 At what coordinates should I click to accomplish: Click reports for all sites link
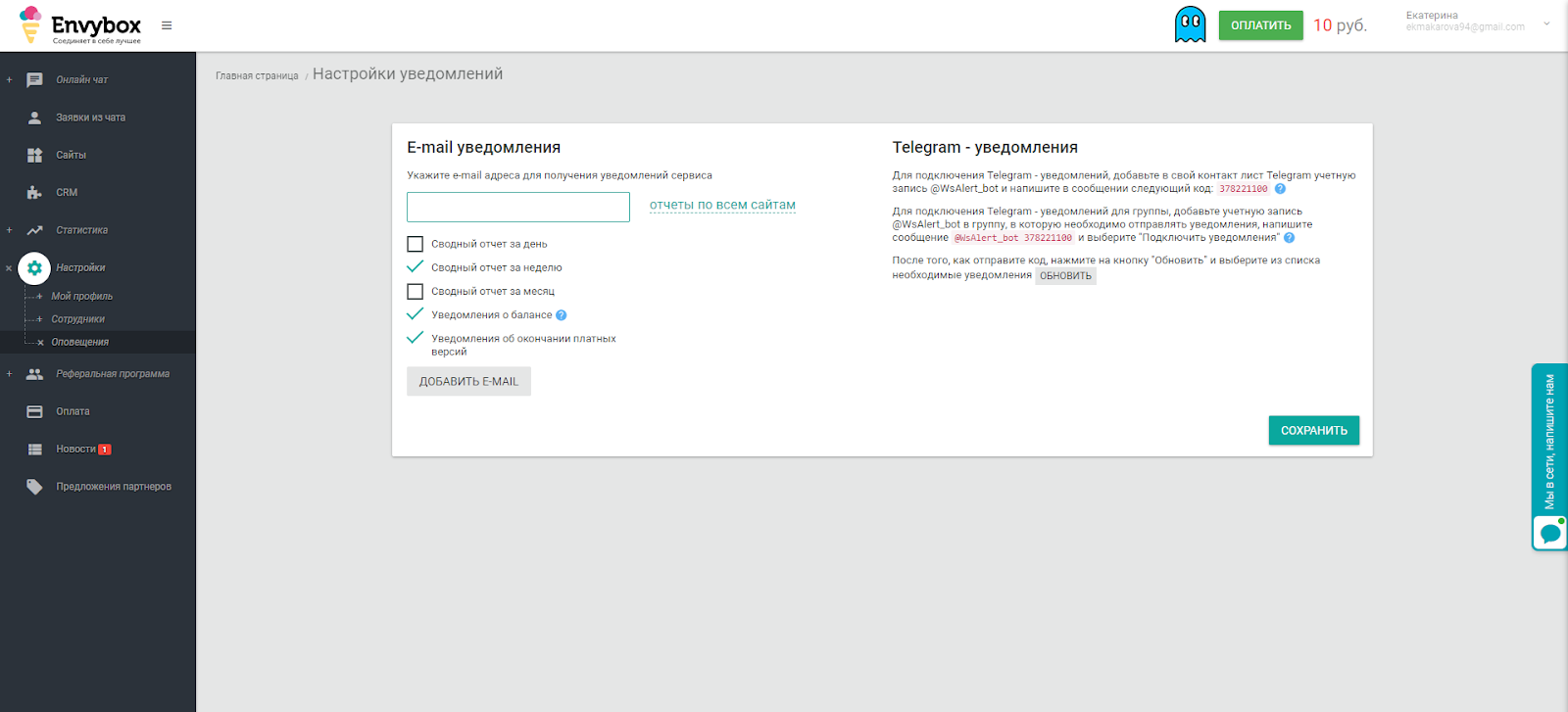coord(722,205)
